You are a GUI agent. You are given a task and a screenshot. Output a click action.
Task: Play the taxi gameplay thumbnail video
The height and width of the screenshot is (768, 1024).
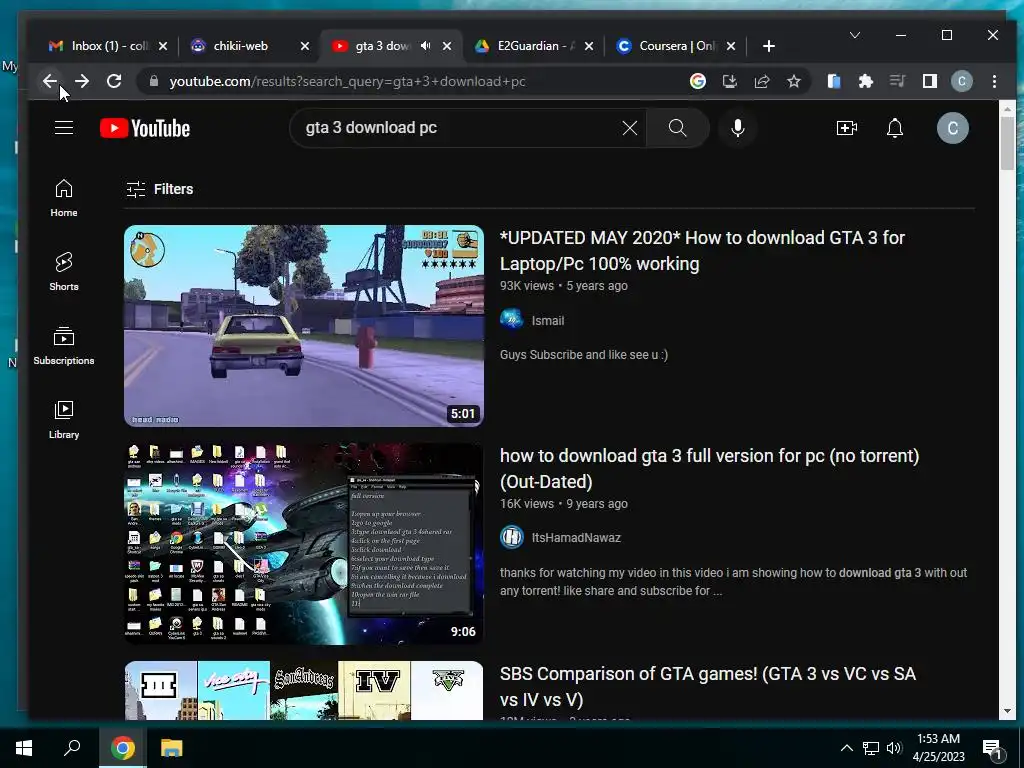tap(304, 326)
